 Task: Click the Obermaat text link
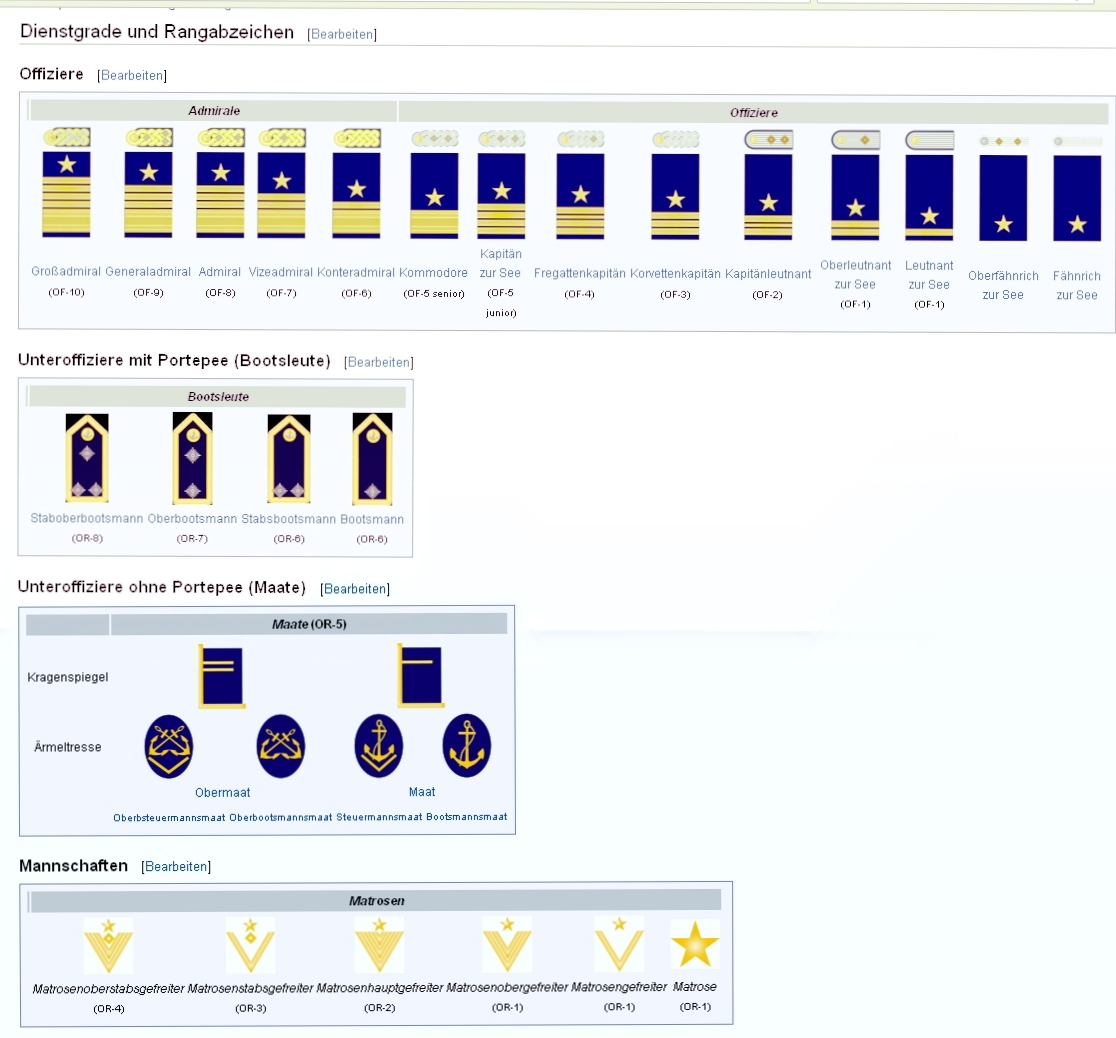click(x=222, y=793)
